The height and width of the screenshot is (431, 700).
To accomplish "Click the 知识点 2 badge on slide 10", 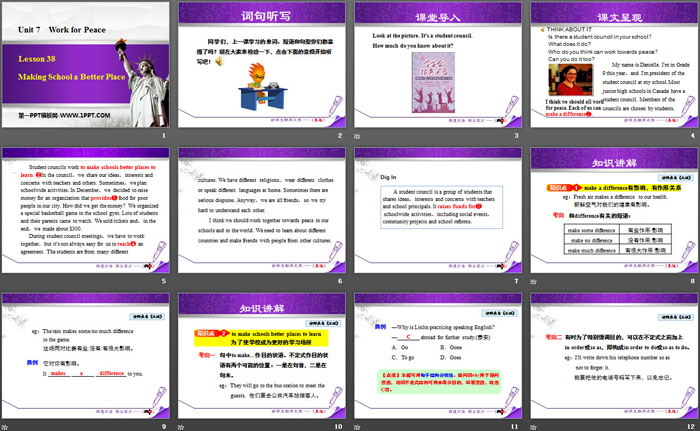I will click(x=212, y=333).
